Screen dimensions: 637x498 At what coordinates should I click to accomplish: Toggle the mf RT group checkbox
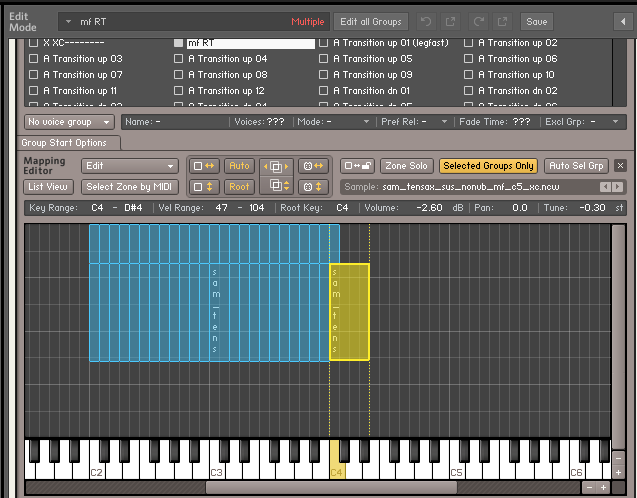[x=178, y=43]
